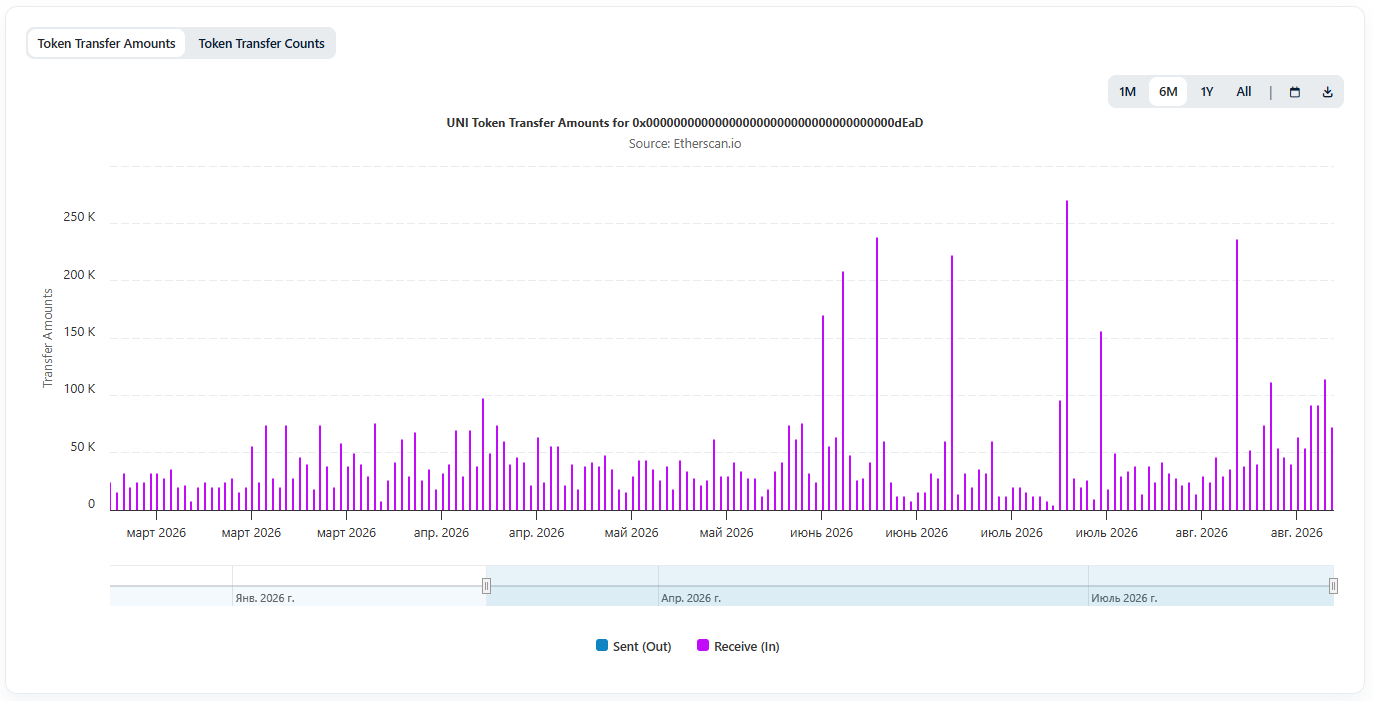Click the tallest bar above 250 K
The image size is (1373, 701).
click(x=1067, y=355)
